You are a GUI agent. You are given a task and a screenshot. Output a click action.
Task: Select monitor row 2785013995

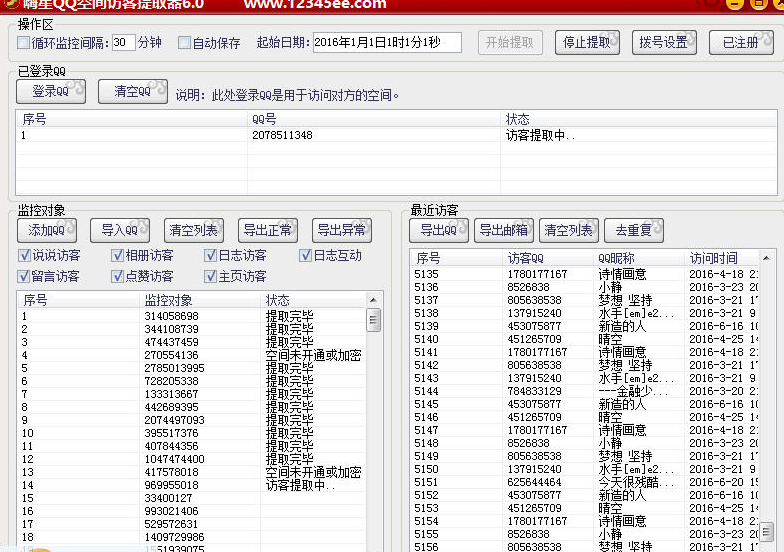click(192, 368)
